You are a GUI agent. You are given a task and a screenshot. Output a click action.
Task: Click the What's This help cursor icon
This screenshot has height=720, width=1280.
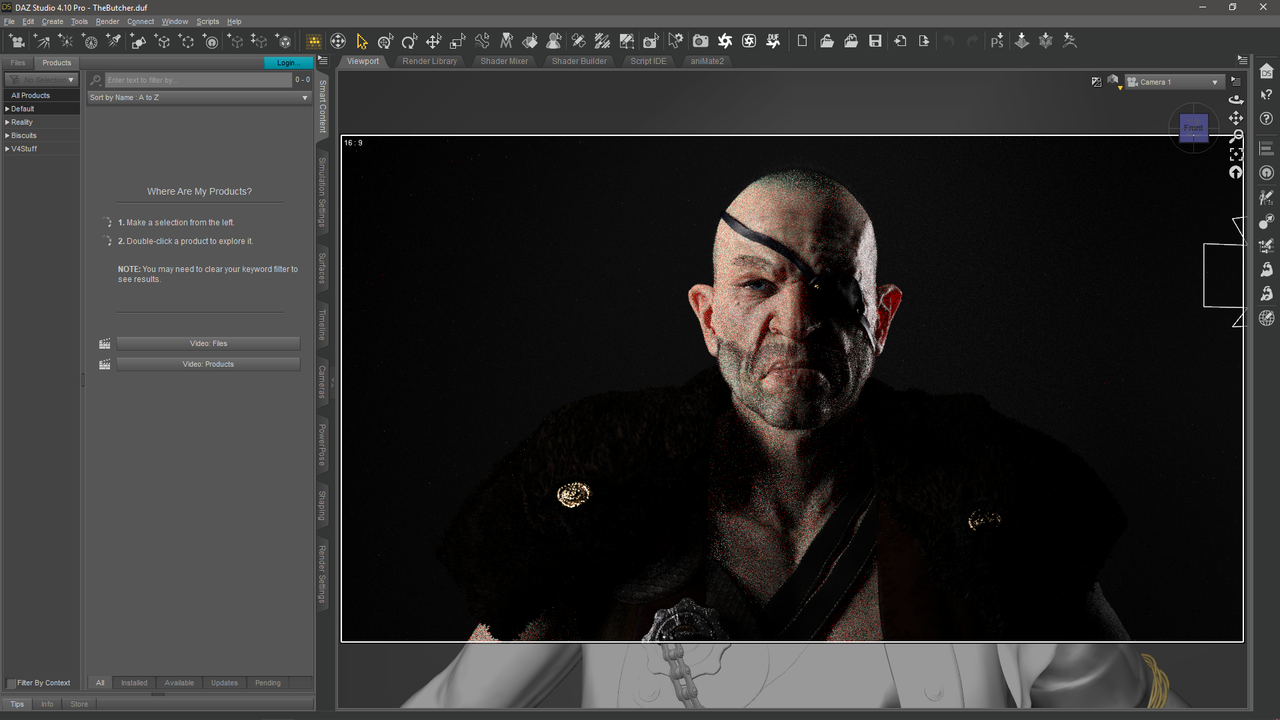pos(1266,95)
